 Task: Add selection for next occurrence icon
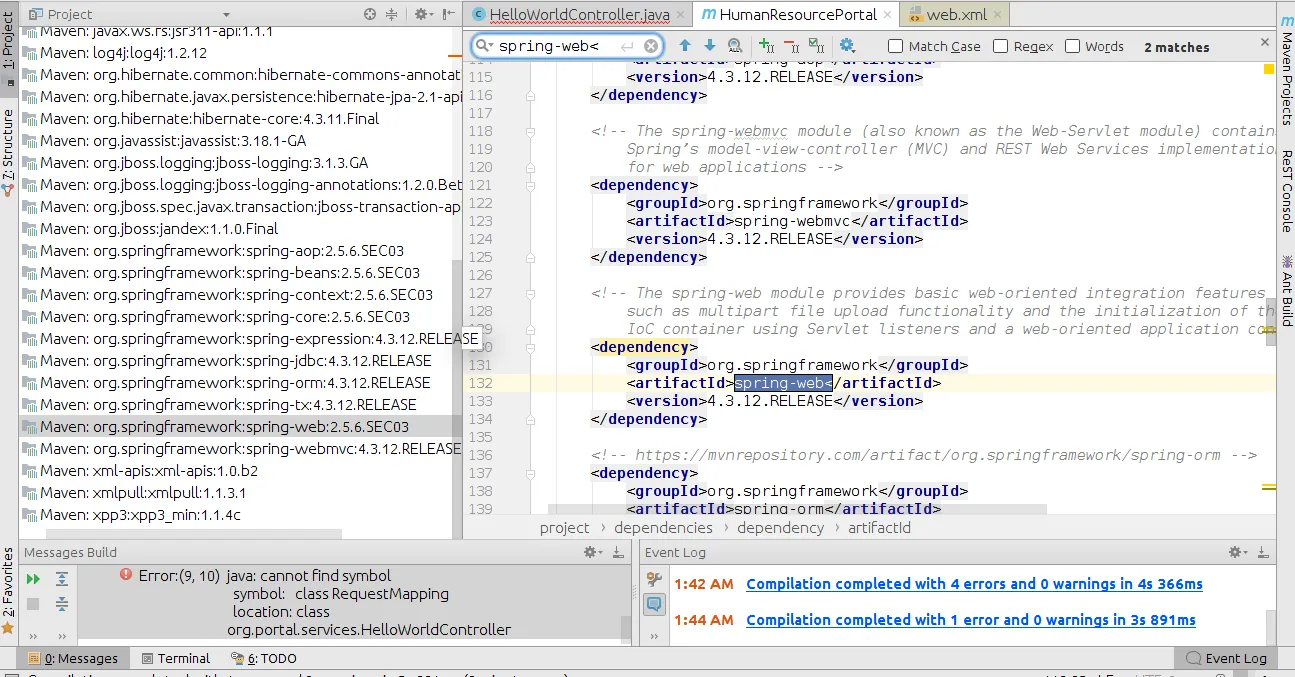click(766, 46)
